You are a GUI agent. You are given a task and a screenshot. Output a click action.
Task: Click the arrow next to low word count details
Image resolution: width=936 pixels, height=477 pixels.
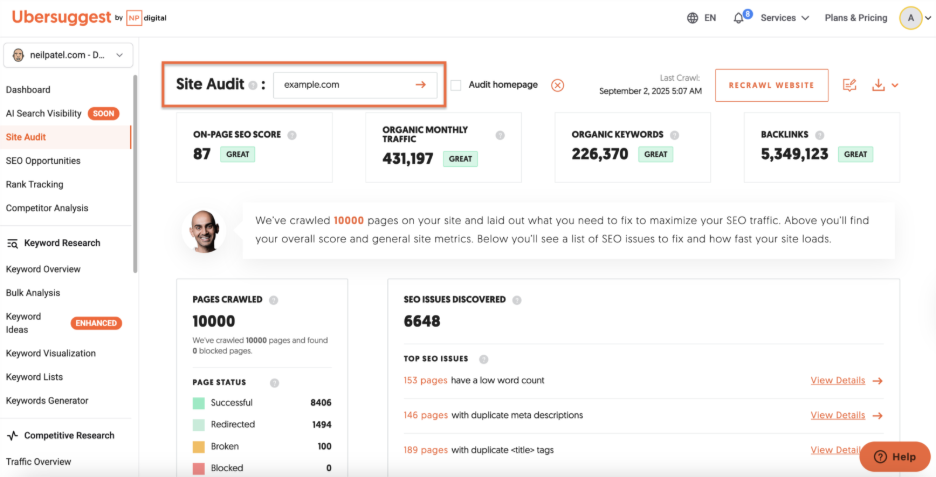pos(878,381)
